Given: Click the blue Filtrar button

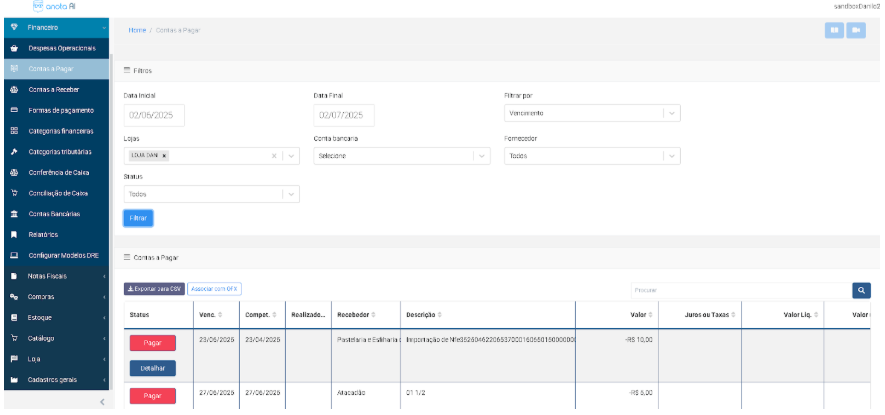Looking at the screenshot, I should tap(138, 218).
